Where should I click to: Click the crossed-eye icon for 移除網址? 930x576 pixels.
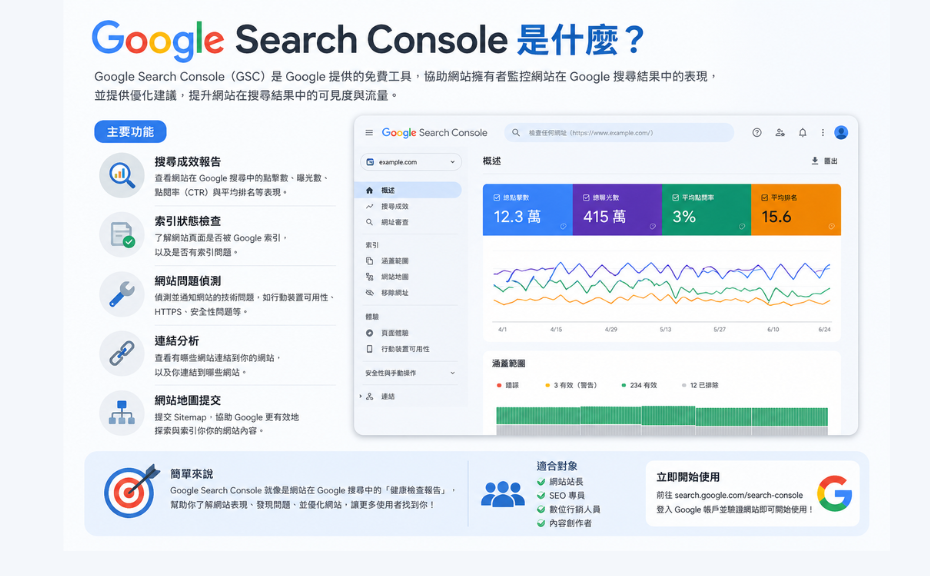point(370,292)
